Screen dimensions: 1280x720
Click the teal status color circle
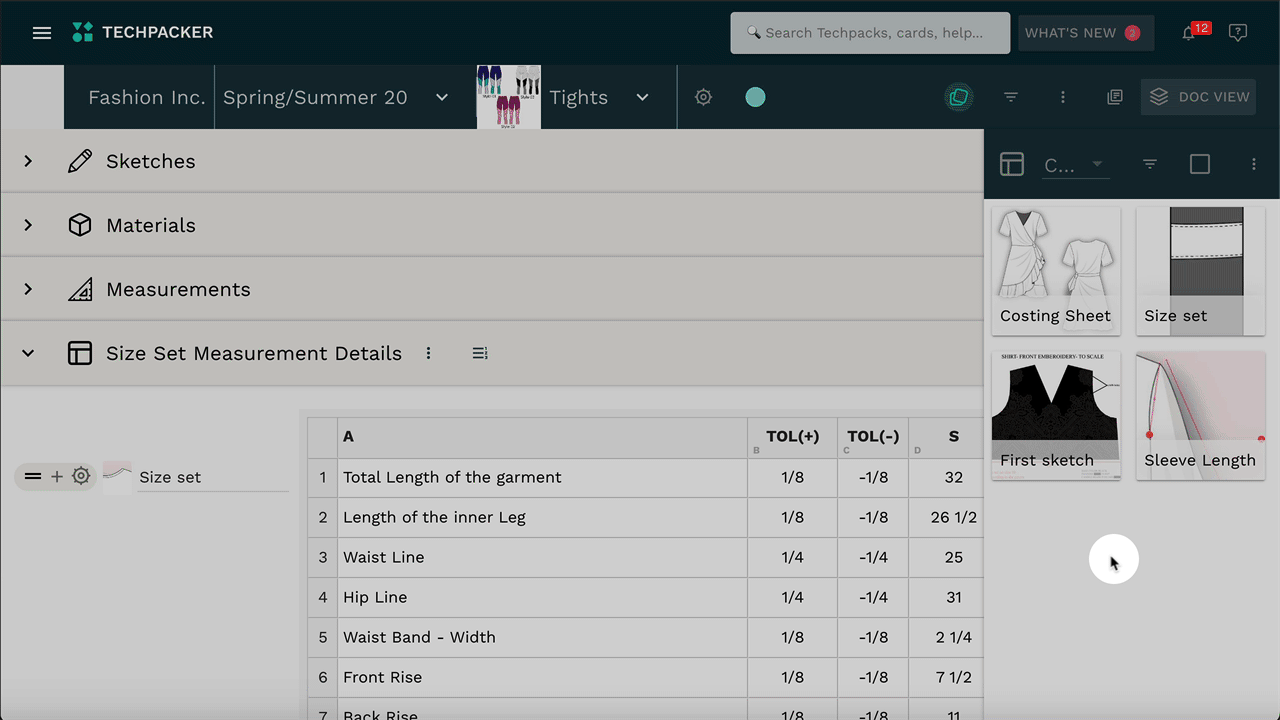coord(755,97)
